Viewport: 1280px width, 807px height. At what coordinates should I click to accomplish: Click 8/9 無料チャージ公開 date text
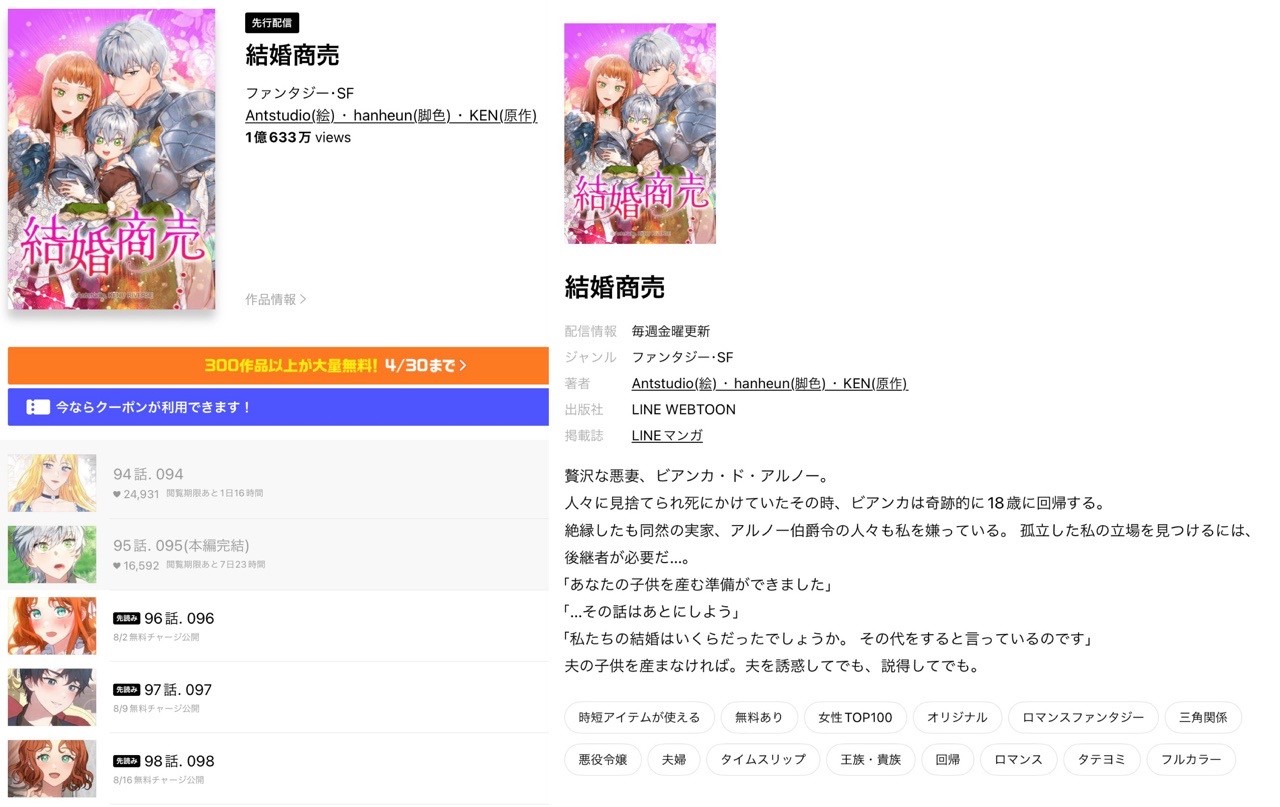pos(156,708)
